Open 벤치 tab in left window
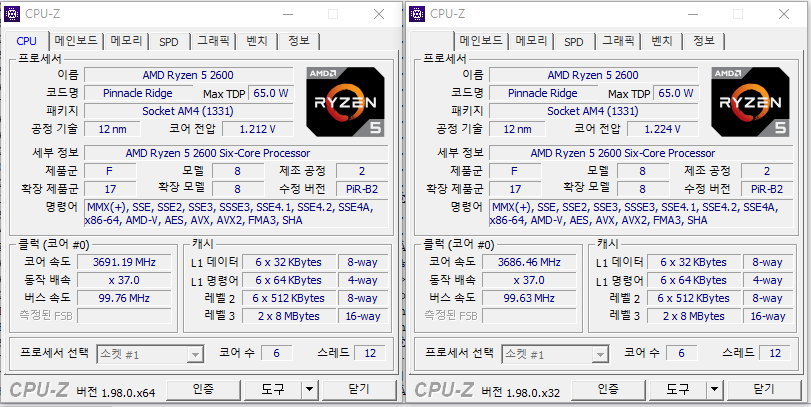This screenshot has width=811, height=407. click(257, 41)
